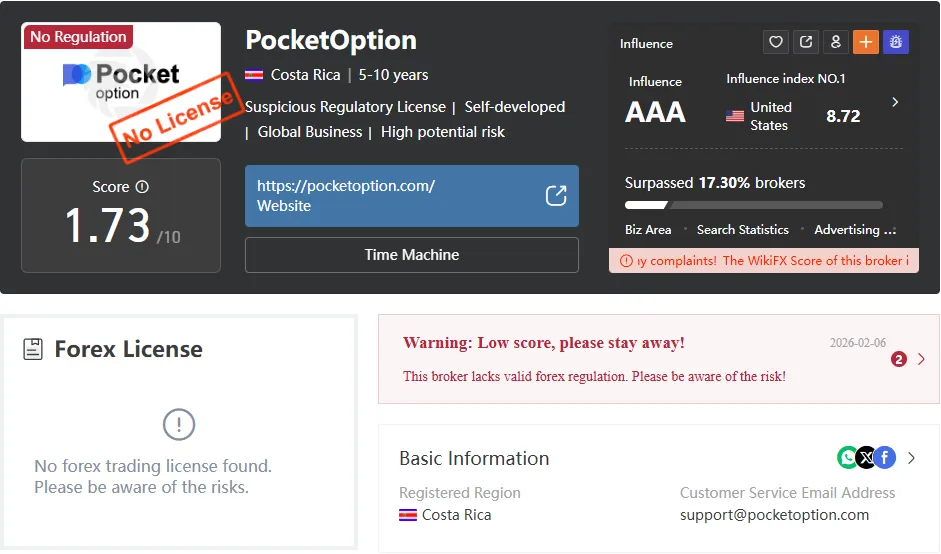The width and height of the screenshot is (941, 554).
Task: Click the PocketOption logo thumbnail
Action: click(121, 82)
